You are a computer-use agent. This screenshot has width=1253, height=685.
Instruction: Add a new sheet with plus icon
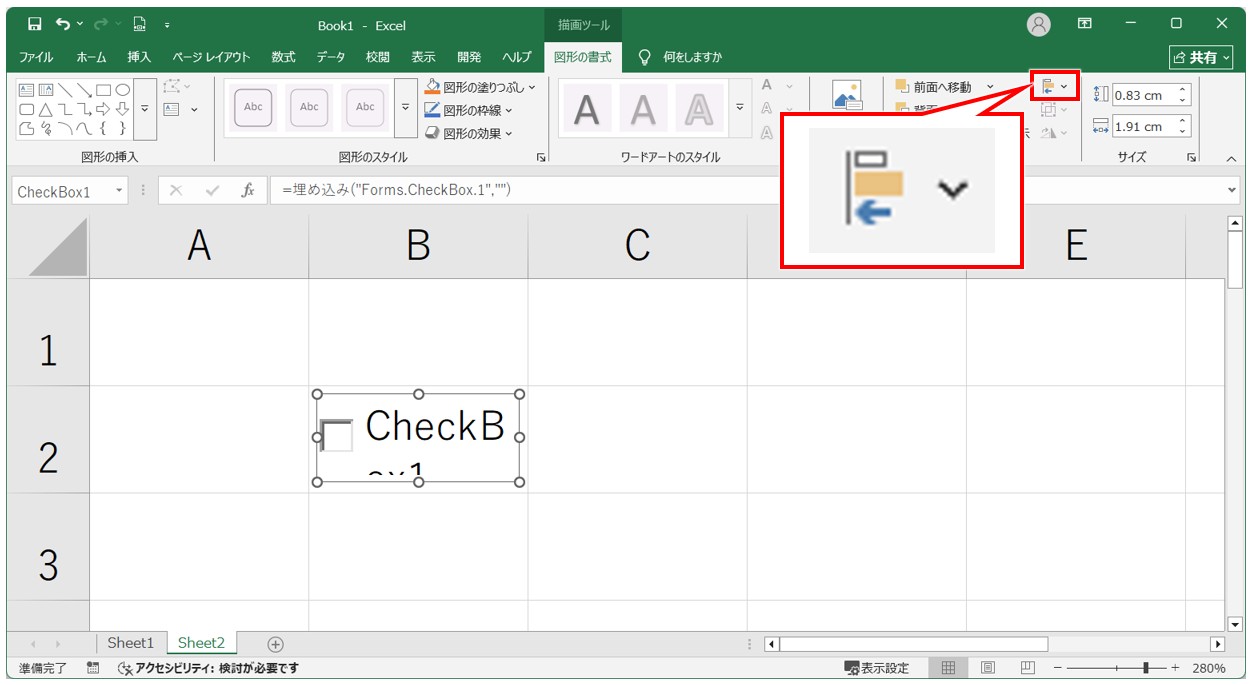(x=276, y=644)
